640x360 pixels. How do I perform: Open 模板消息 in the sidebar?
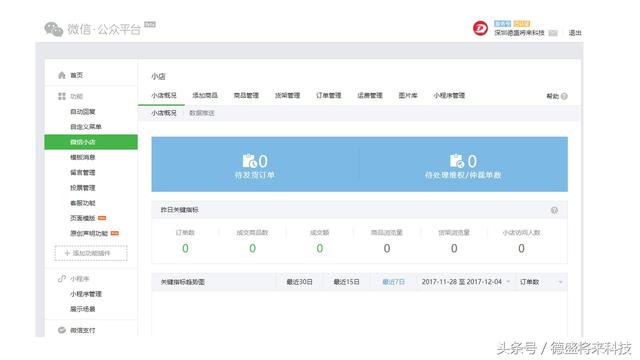click(x=82, y=158)
